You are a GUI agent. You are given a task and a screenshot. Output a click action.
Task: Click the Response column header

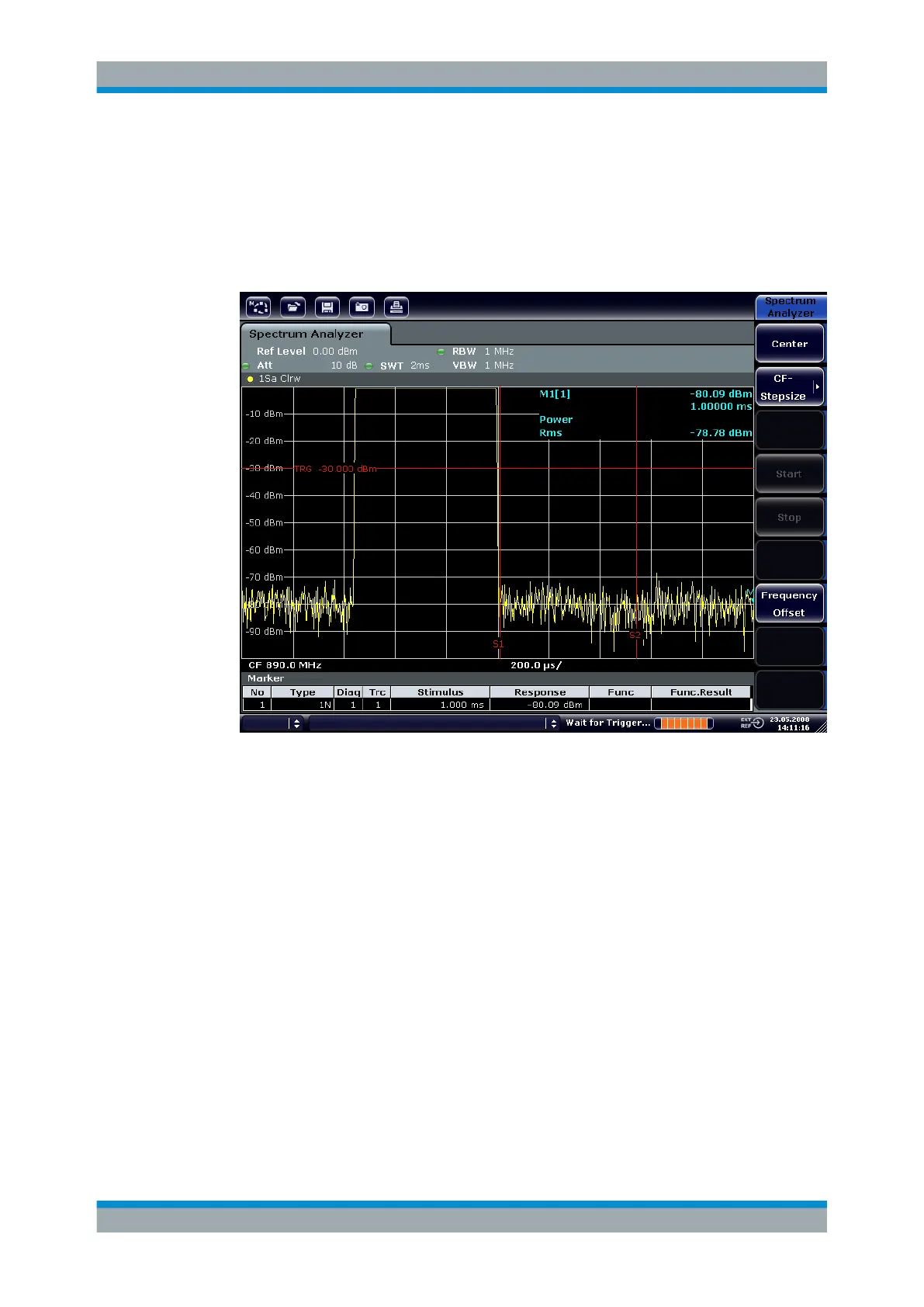540,692
